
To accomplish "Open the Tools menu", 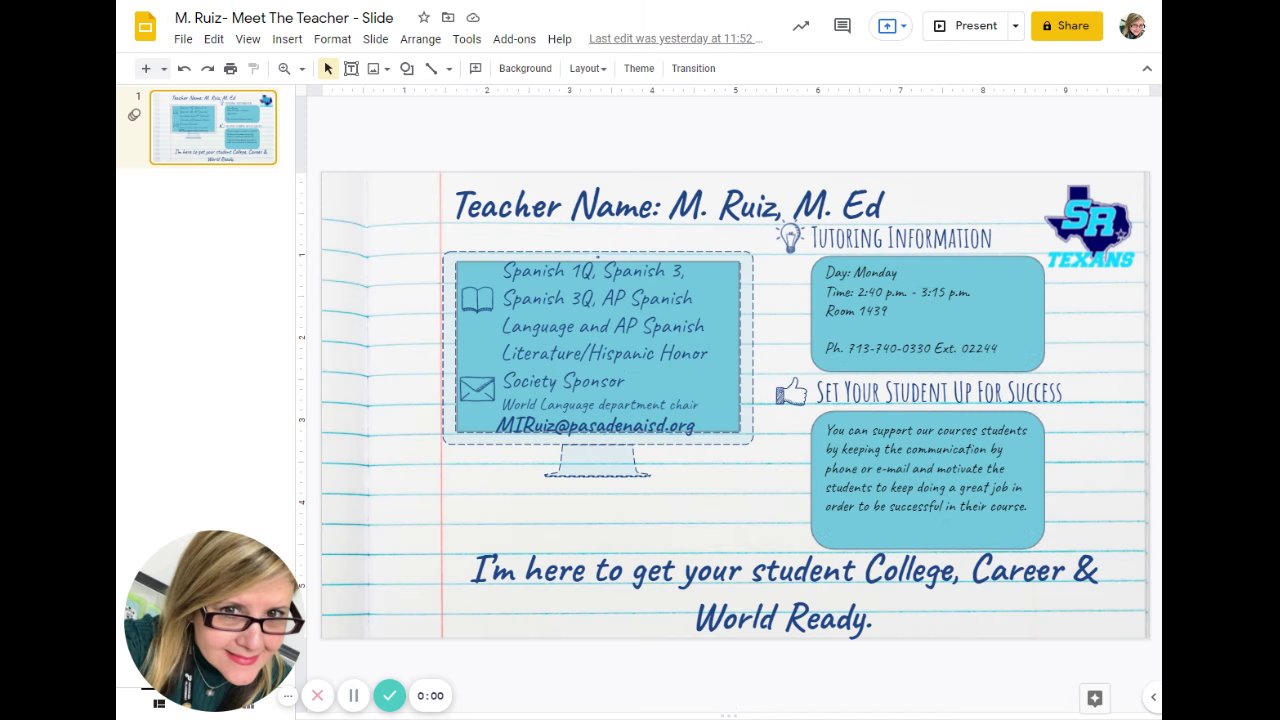I will click(x=467, y=39).
